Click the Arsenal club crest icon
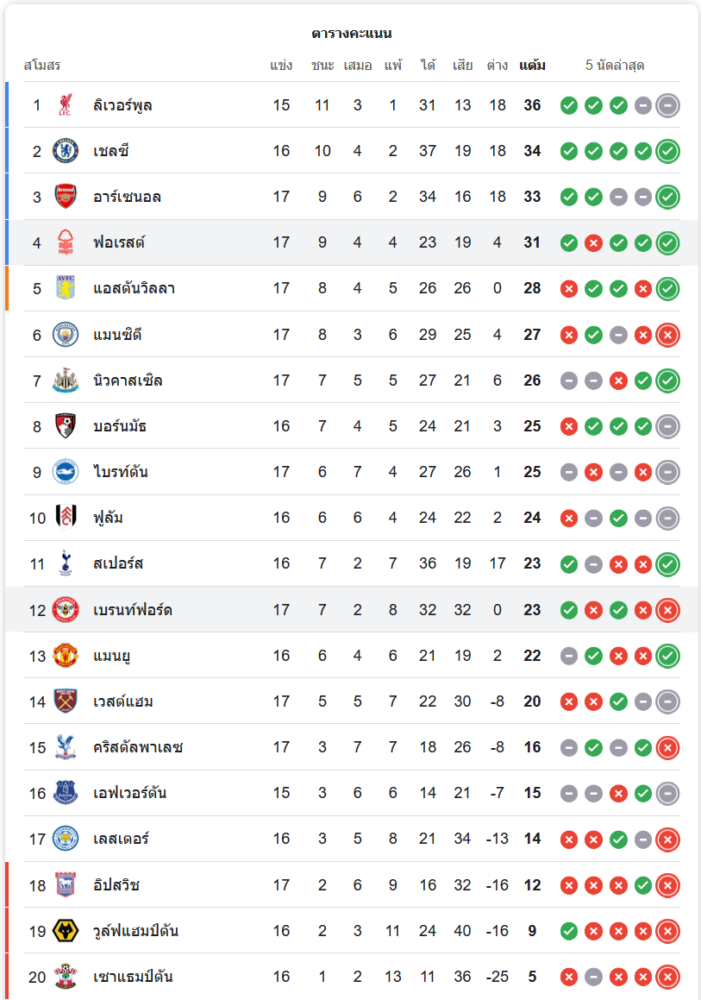 click(65, 197)
